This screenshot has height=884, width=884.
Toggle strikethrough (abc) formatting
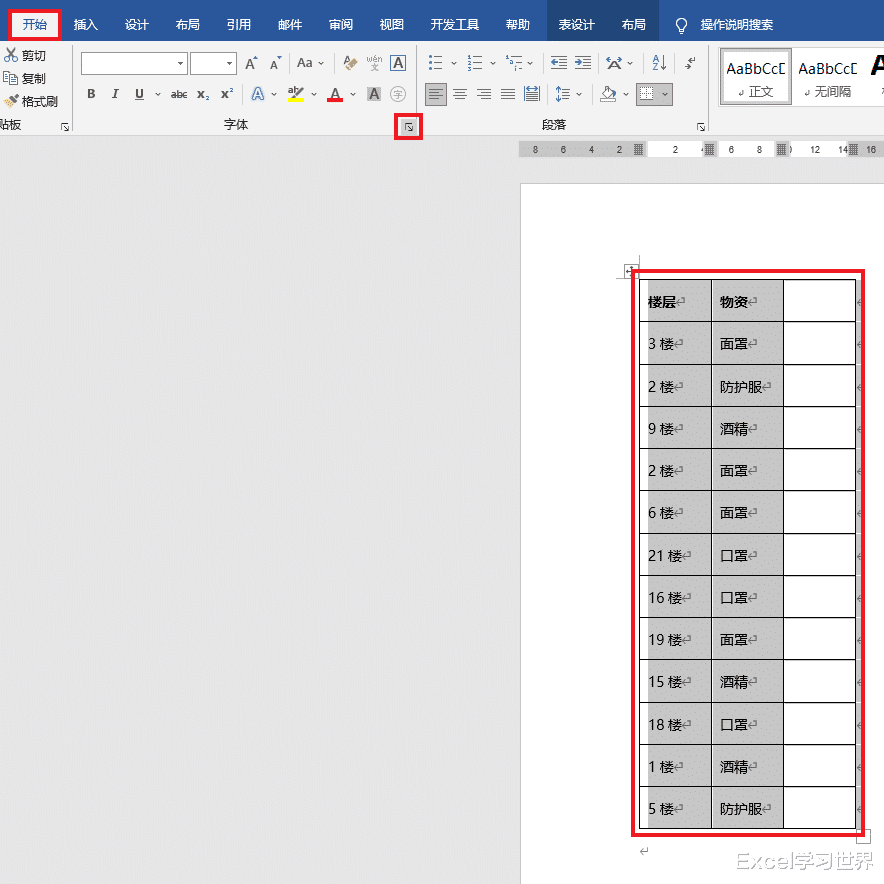(179, 94)
